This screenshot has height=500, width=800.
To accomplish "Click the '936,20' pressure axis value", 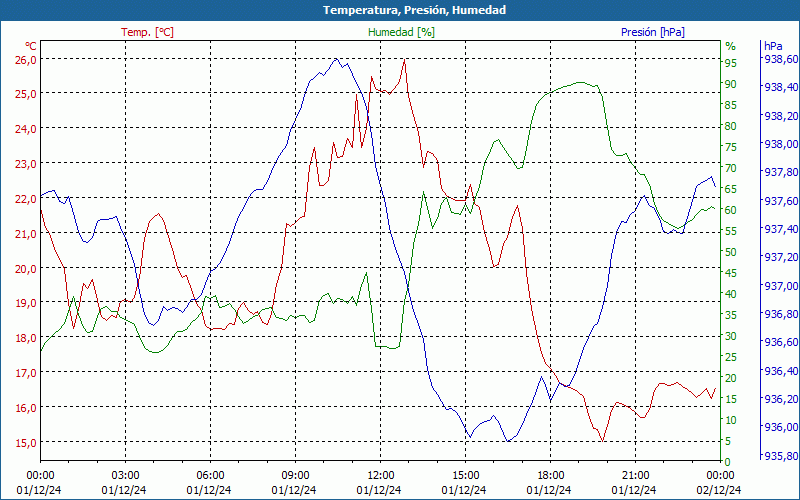I will pos(780,398).
